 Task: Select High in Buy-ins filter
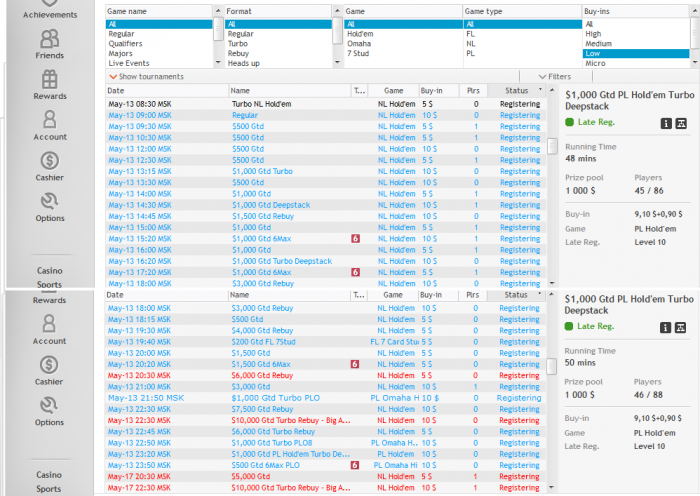593,33
